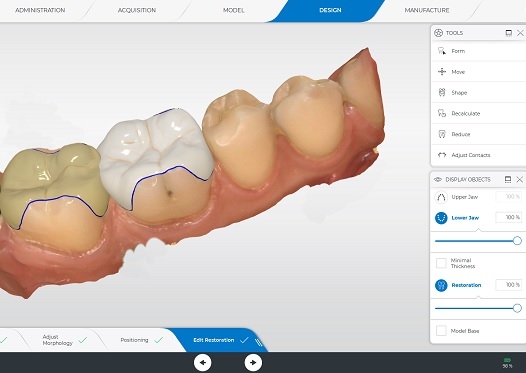Close the DISPLAY OBJECTS panel
526x373 pixels.
coord(520,179)
